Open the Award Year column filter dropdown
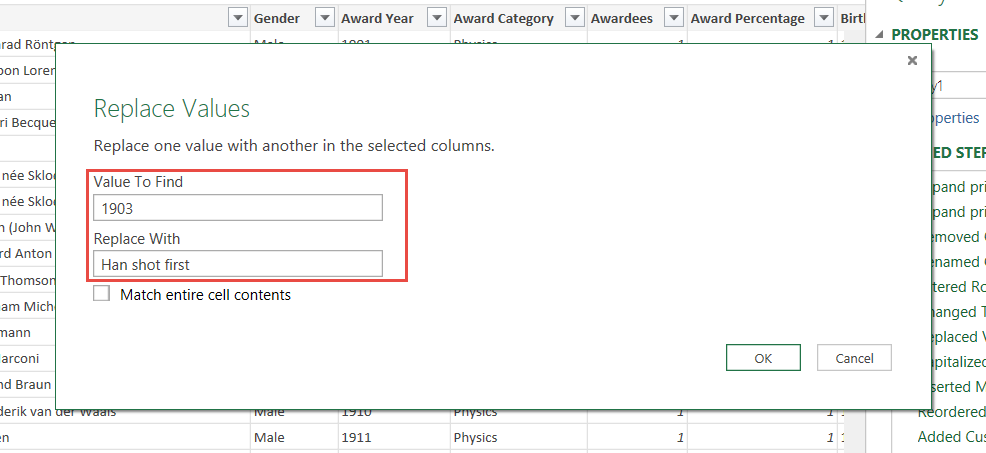 click(x=324, y=18)
